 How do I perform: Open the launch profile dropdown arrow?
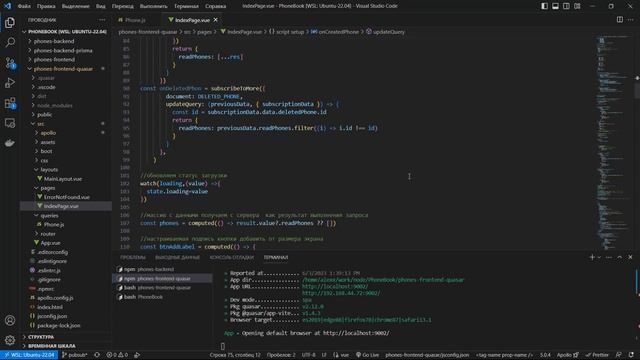click(x=599, y=257)
